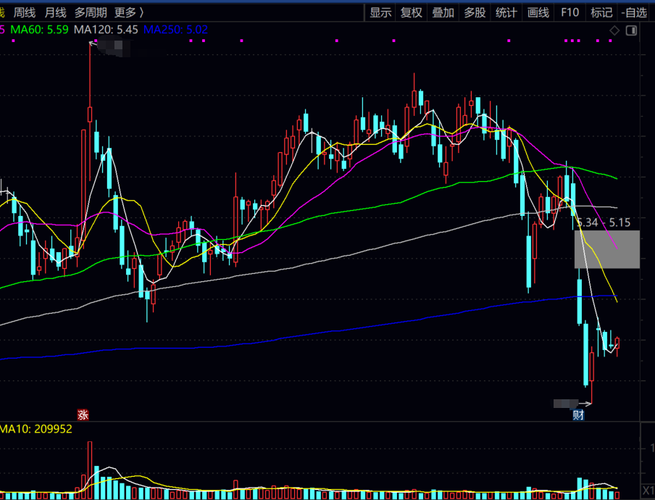655x500 pixels.
Task: Click the gray 5.34 - 5.15 gap box
Action: pyautogui.click(x=607, y=249)
